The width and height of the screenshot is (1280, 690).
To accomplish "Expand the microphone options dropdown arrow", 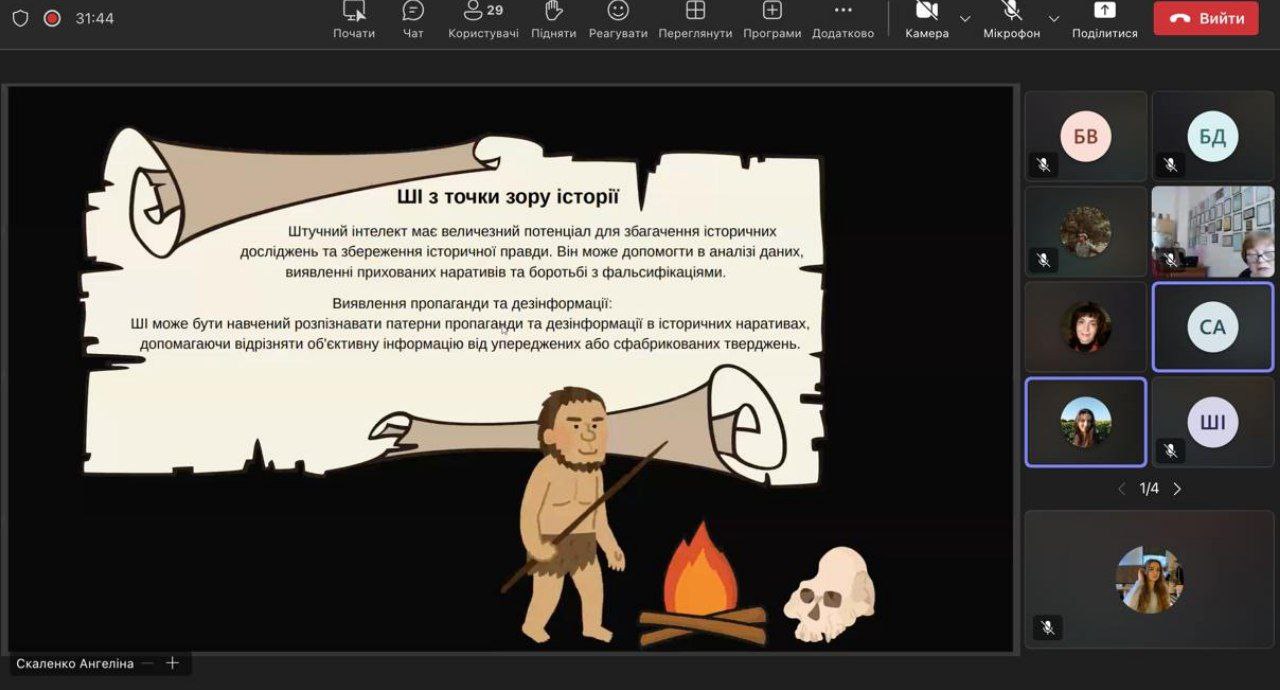I will [x=1053, y=19].
